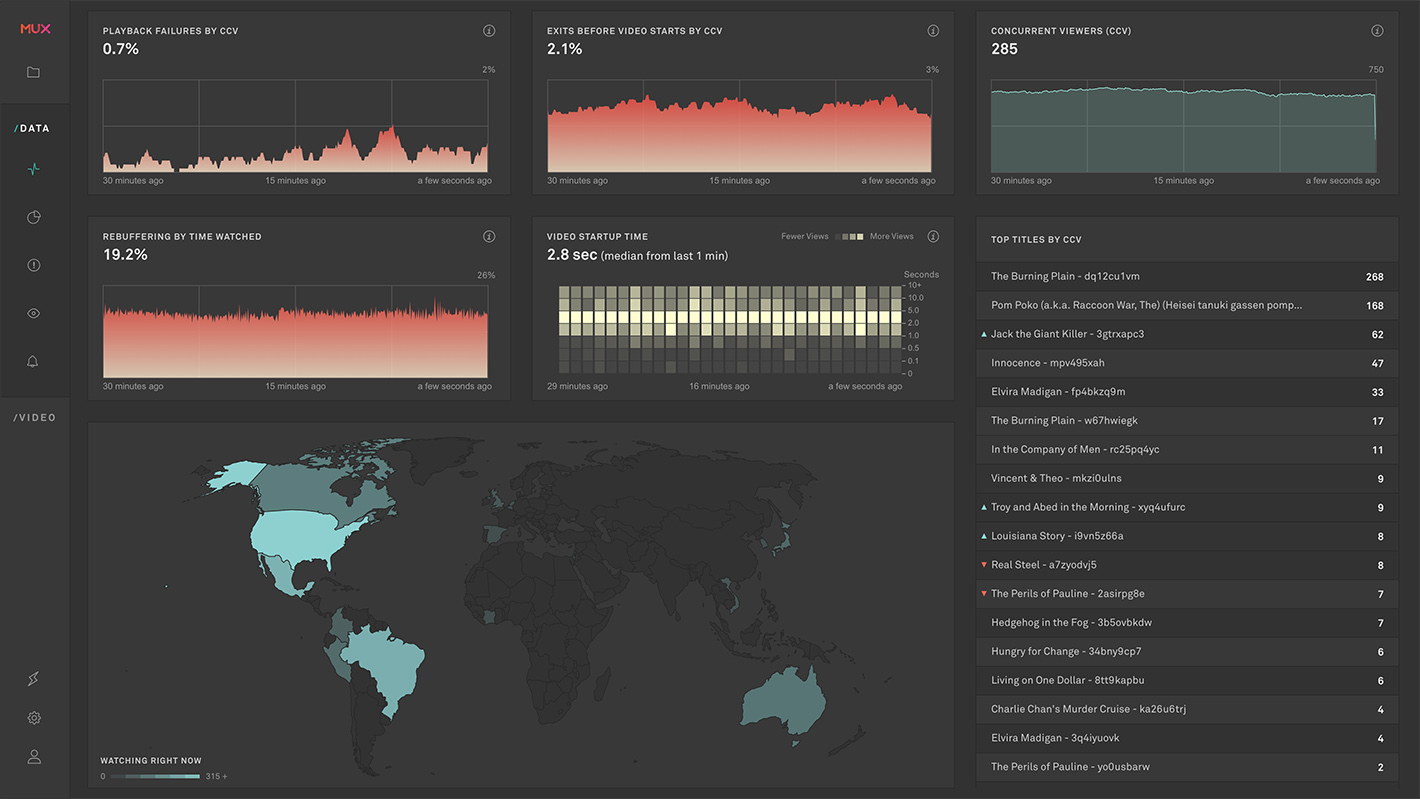Select the real-time pulse monitor icon
Screen dimensions: 1420x799
(34, 169)
